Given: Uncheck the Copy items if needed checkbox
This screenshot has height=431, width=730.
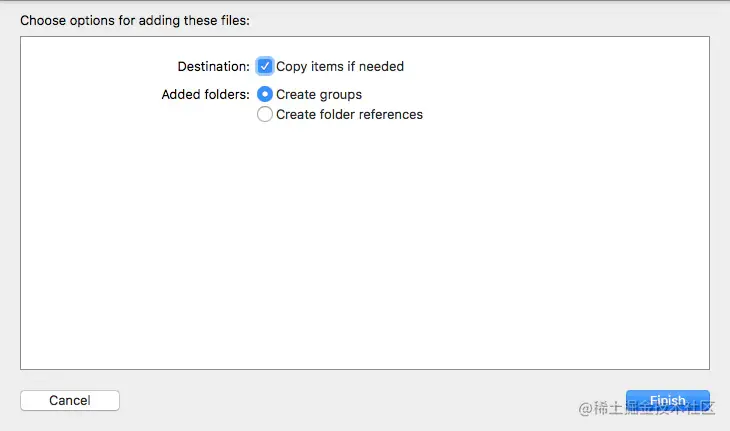Looking at the screenshot, I should (265, 66).
